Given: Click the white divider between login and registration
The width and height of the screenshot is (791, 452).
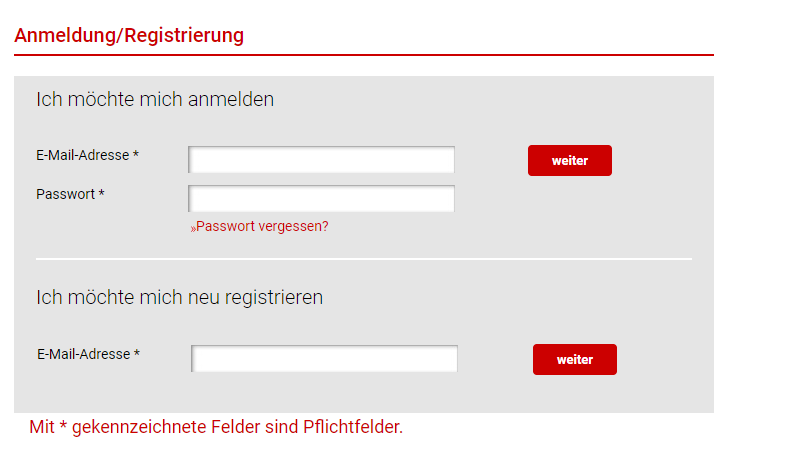Looking at the screenshot, I should 364,259.
